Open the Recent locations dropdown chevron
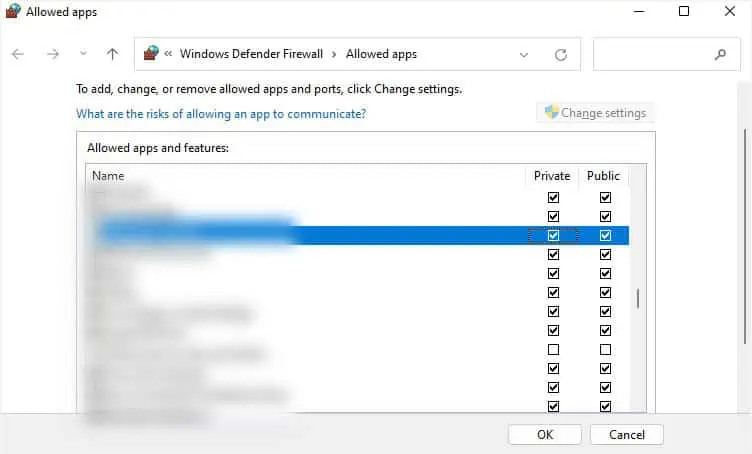This screenshot has height=454, width=752. [83, 54]
